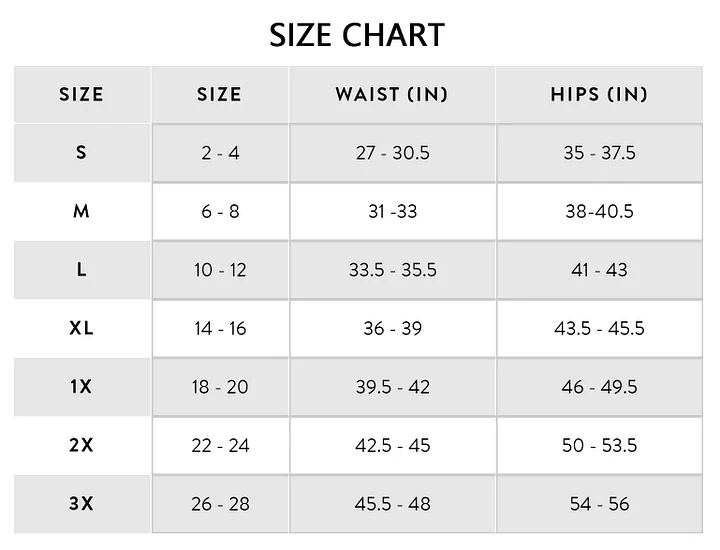Click the hips cell reading 54 - 56
This screenshot has width=720, height=550.
pyautogui.click(x=599, y=503)
